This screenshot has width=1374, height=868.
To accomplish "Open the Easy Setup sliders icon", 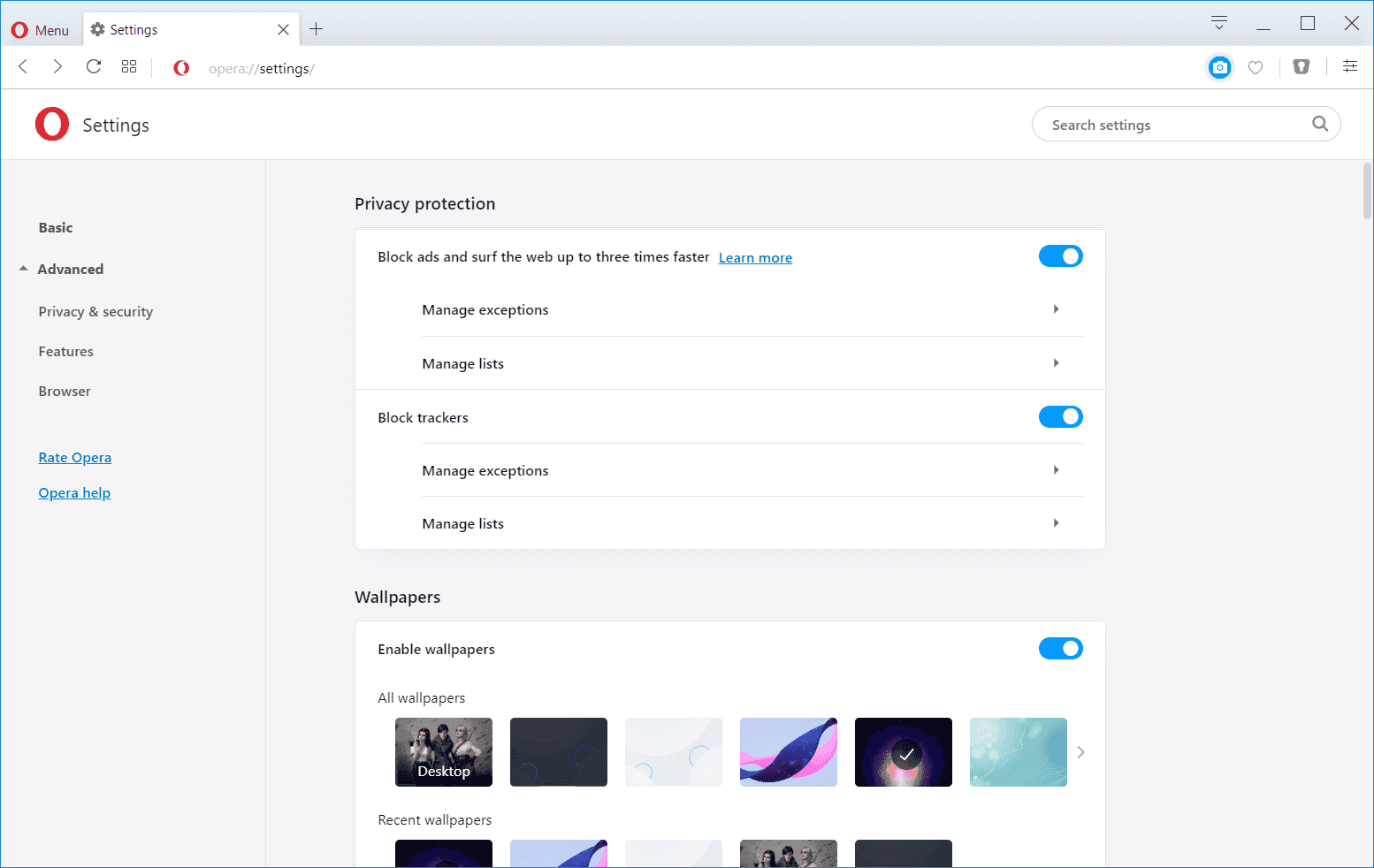I will coord(1349,66).
